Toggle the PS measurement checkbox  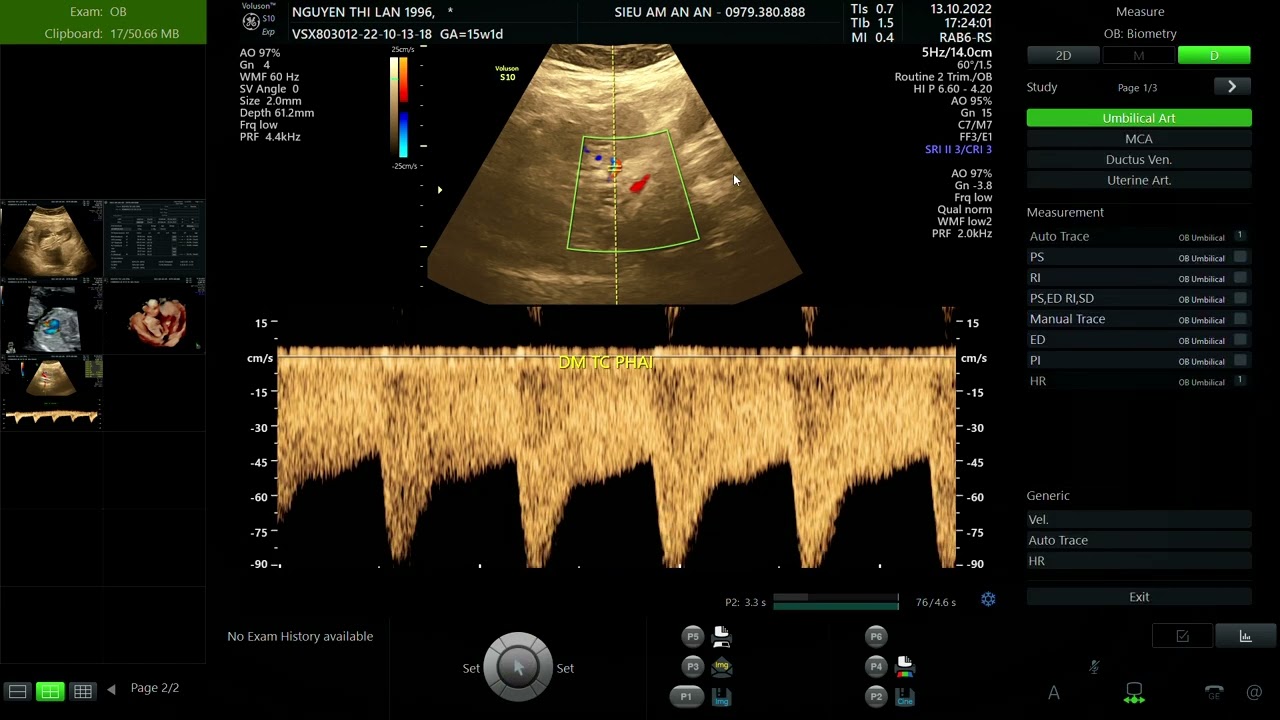(1240, 257)
